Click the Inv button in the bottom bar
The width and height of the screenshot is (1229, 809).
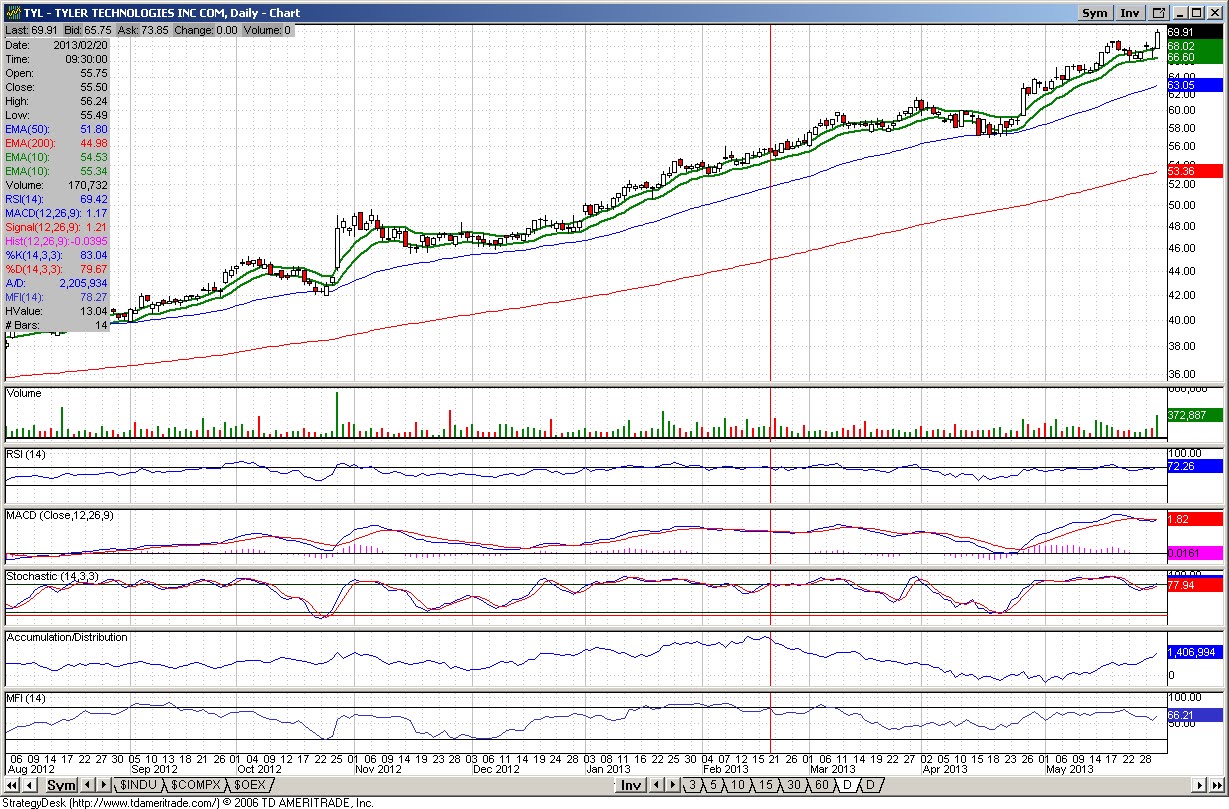pos(630,785)
